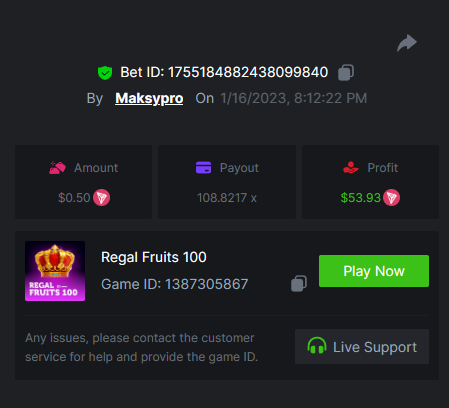This screenshot has width=449, height=408.
Task: Click the Game ID 1387305867 text
Action: pyautogui.click(x=174, y=284)
